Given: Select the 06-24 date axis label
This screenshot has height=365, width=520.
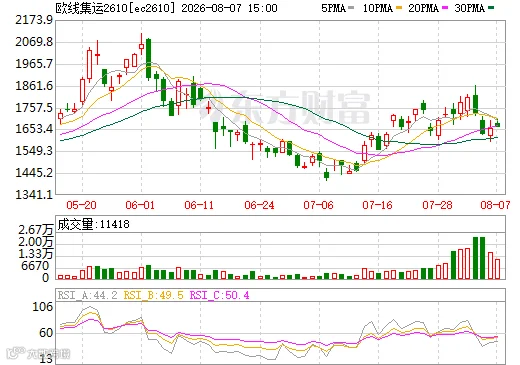Looking at the screenshot, I should click(259, 205).
